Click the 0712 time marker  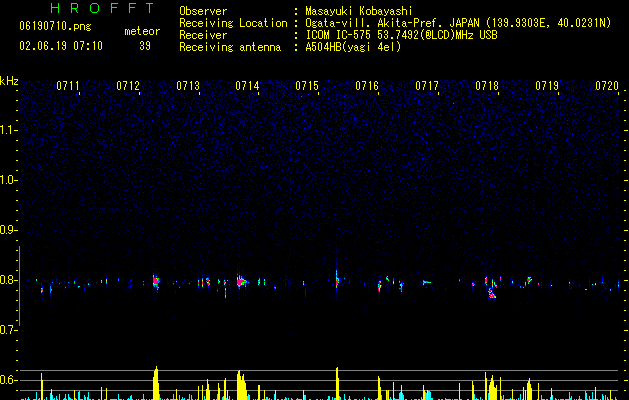[128, 85]
